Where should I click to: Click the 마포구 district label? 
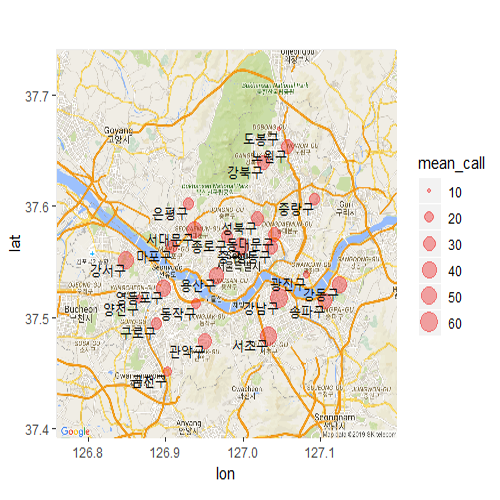click(x=154, y=256)
